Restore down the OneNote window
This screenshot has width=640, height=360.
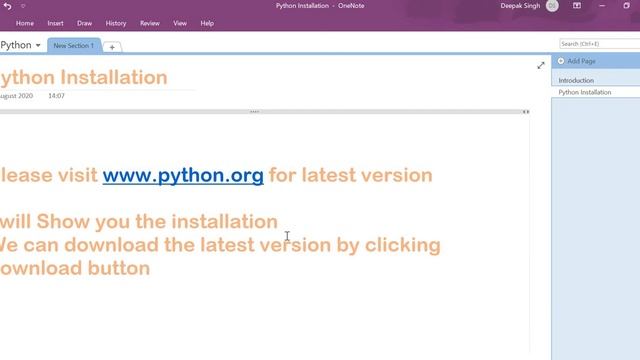(x=627, y=6)
